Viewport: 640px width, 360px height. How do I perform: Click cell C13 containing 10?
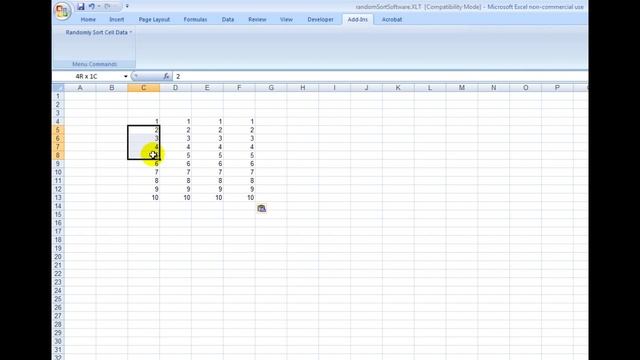(144, 198)
